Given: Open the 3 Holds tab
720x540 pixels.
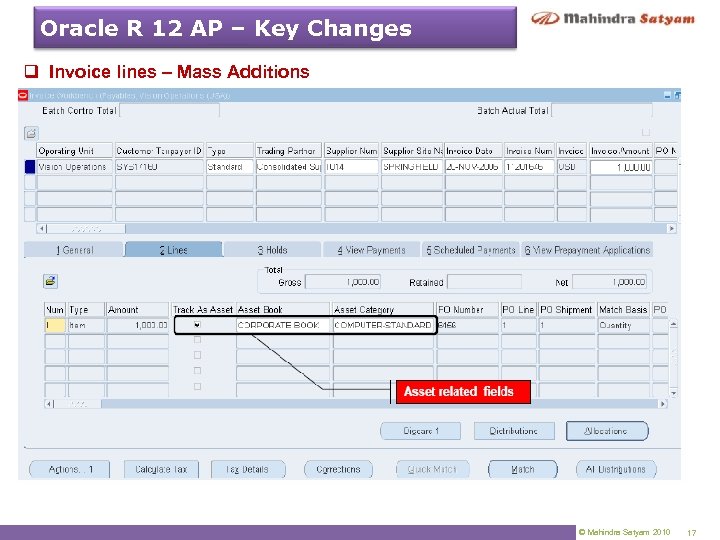Looking at the screenshot, I should tap(272, 250).
